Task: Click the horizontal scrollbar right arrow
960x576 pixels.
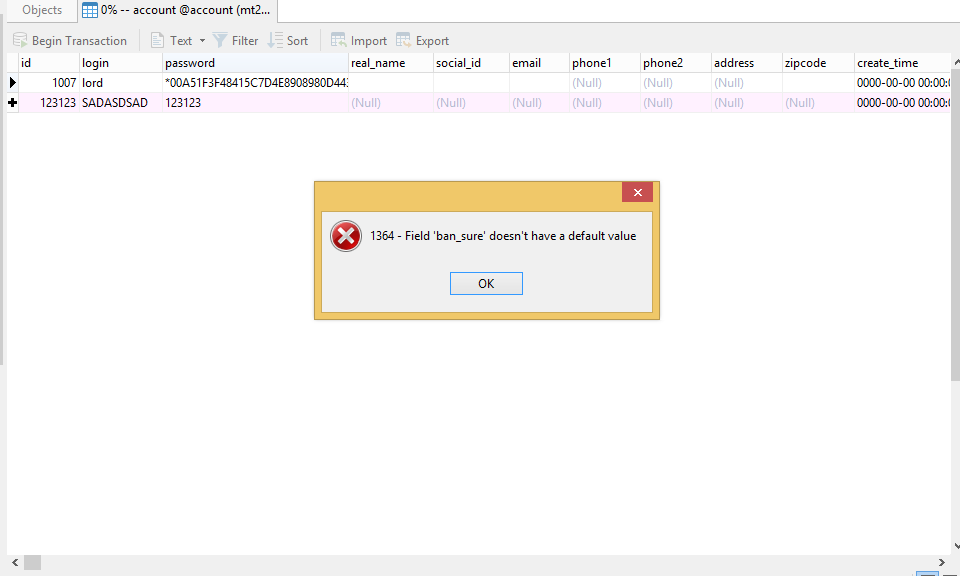Action: point(942,563)
